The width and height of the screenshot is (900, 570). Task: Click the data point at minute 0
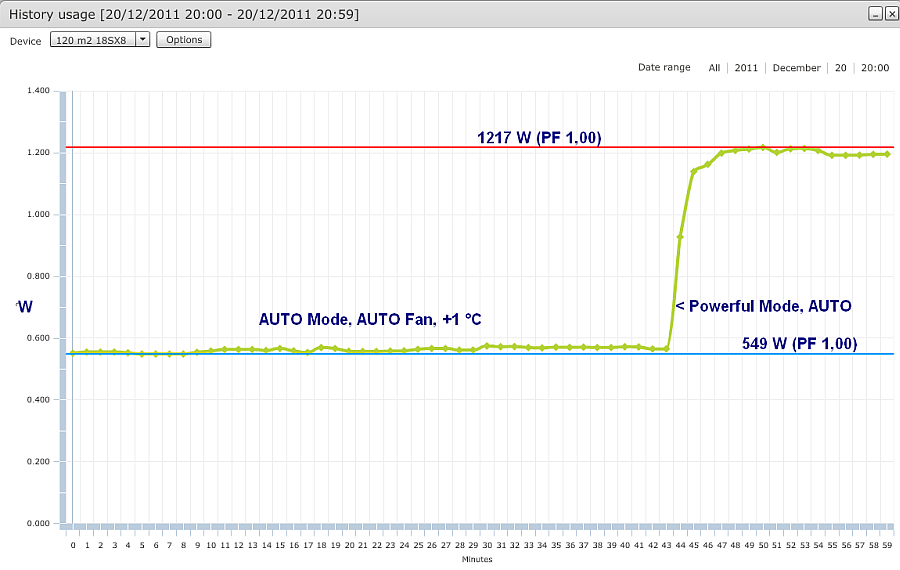coord(72,353)
